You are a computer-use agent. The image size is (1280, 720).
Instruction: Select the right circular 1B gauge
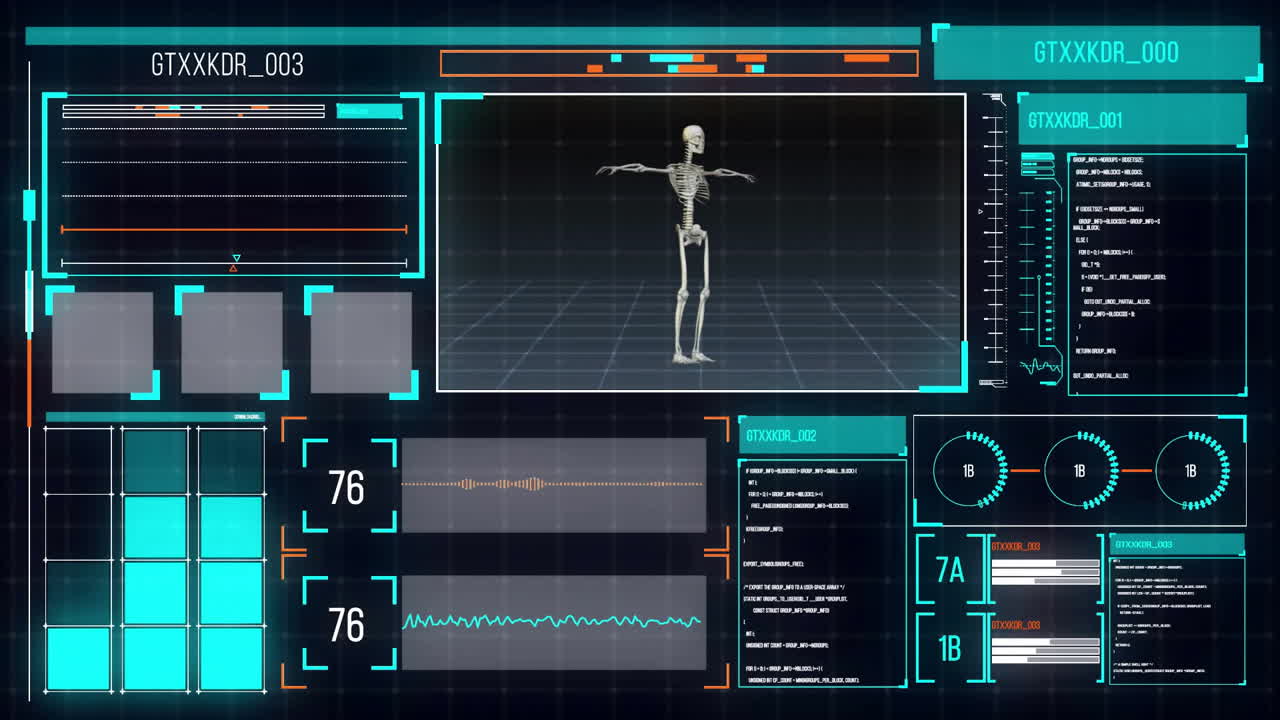click(x=1191, y=470)
